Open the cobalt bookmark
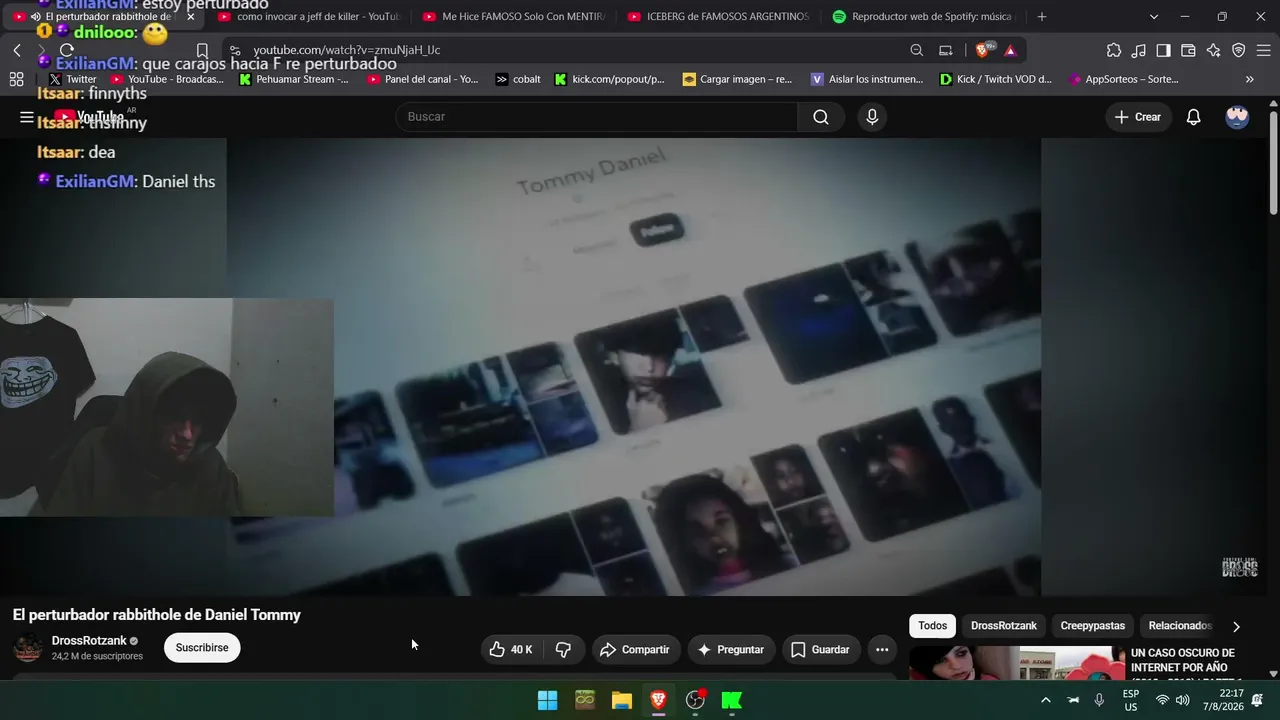The height and width of the screenshot is (720, 1280). pos(518,79)
